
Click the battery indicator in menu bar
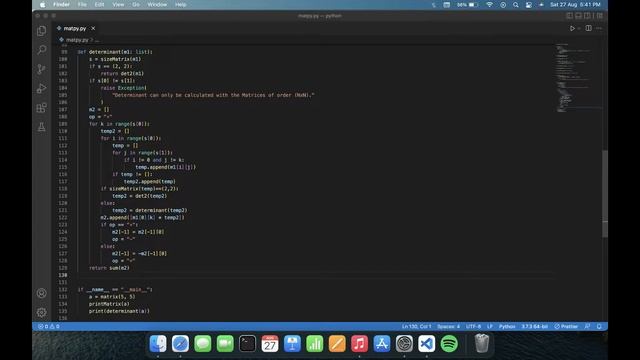(x=467, y=5)
